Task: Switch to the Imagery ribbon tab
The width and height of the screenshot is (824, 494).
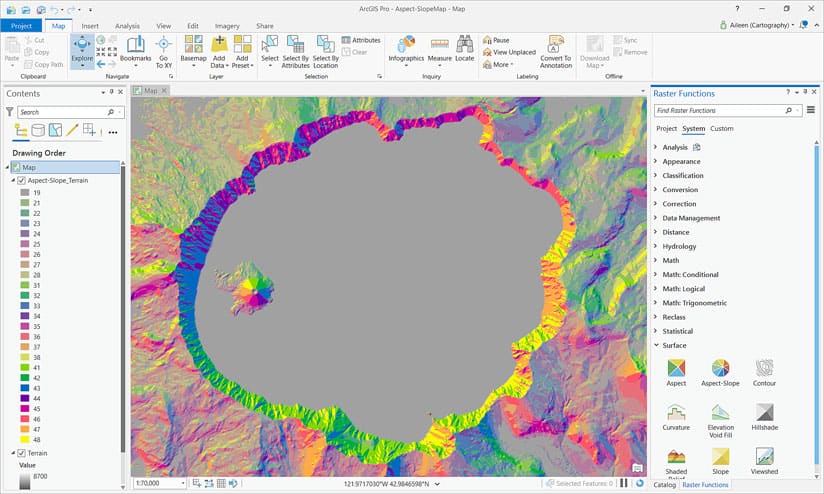Action: pyautogui.click(x=227, y=26)
